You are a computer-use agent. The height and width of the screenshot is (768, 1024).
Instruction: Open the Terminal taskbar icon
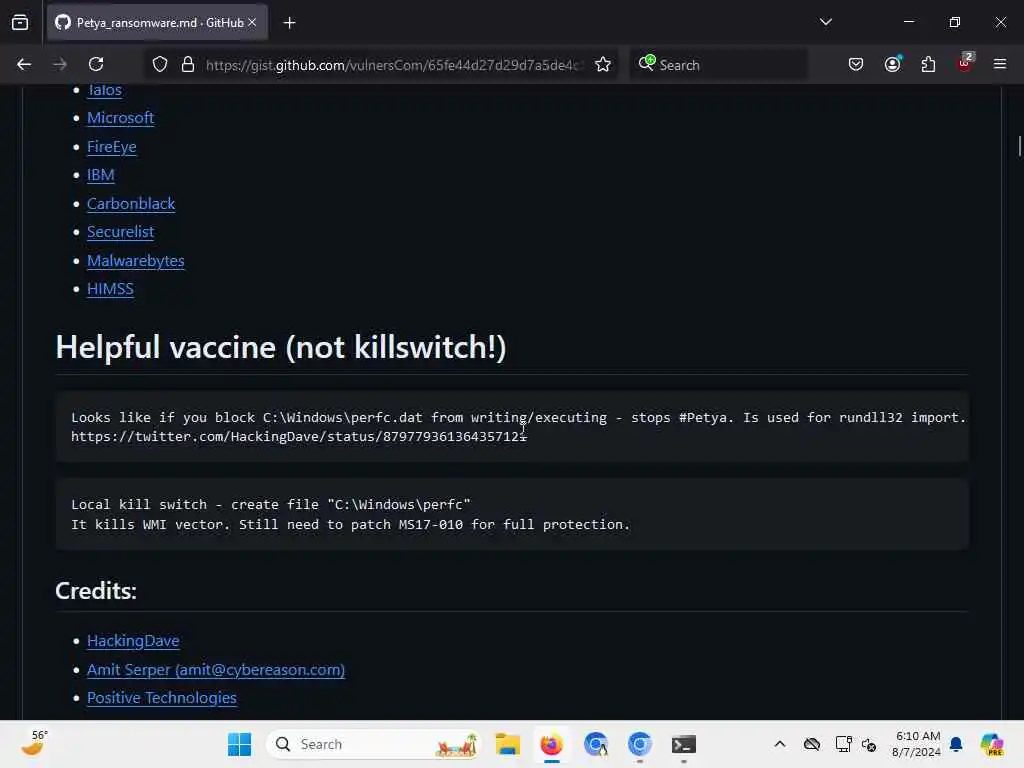coord(684,744)
